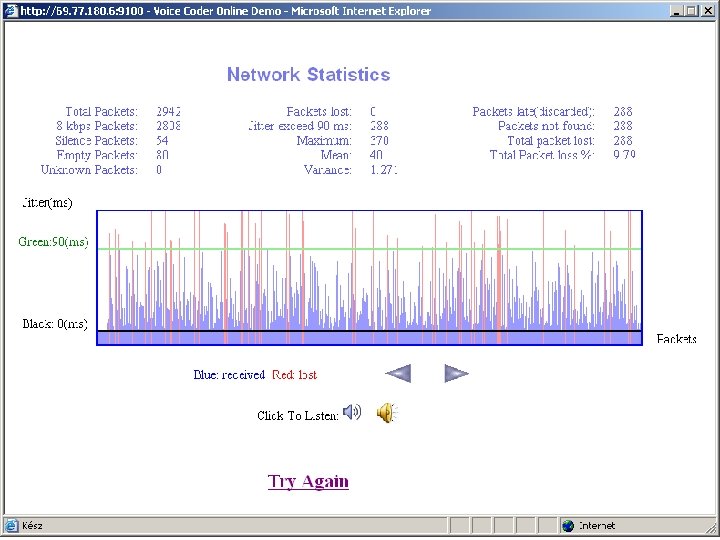This screenshot has height=540, width=720.
Task: Click the Network Statistics heading
Action: pyautogui.click(x=309, y=74)
